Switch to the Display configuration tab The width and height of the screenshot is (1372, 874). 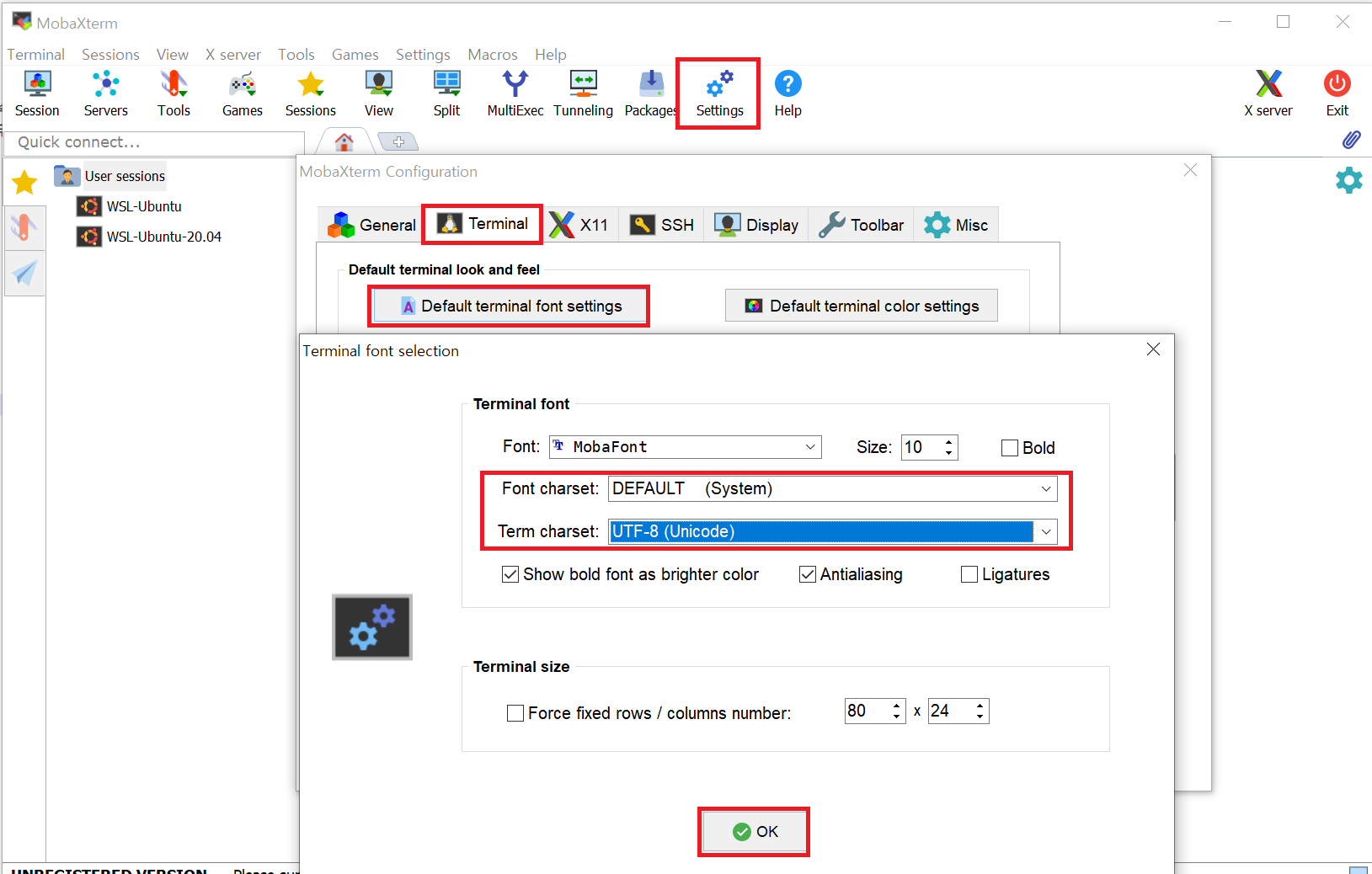(x=756, y=225)
